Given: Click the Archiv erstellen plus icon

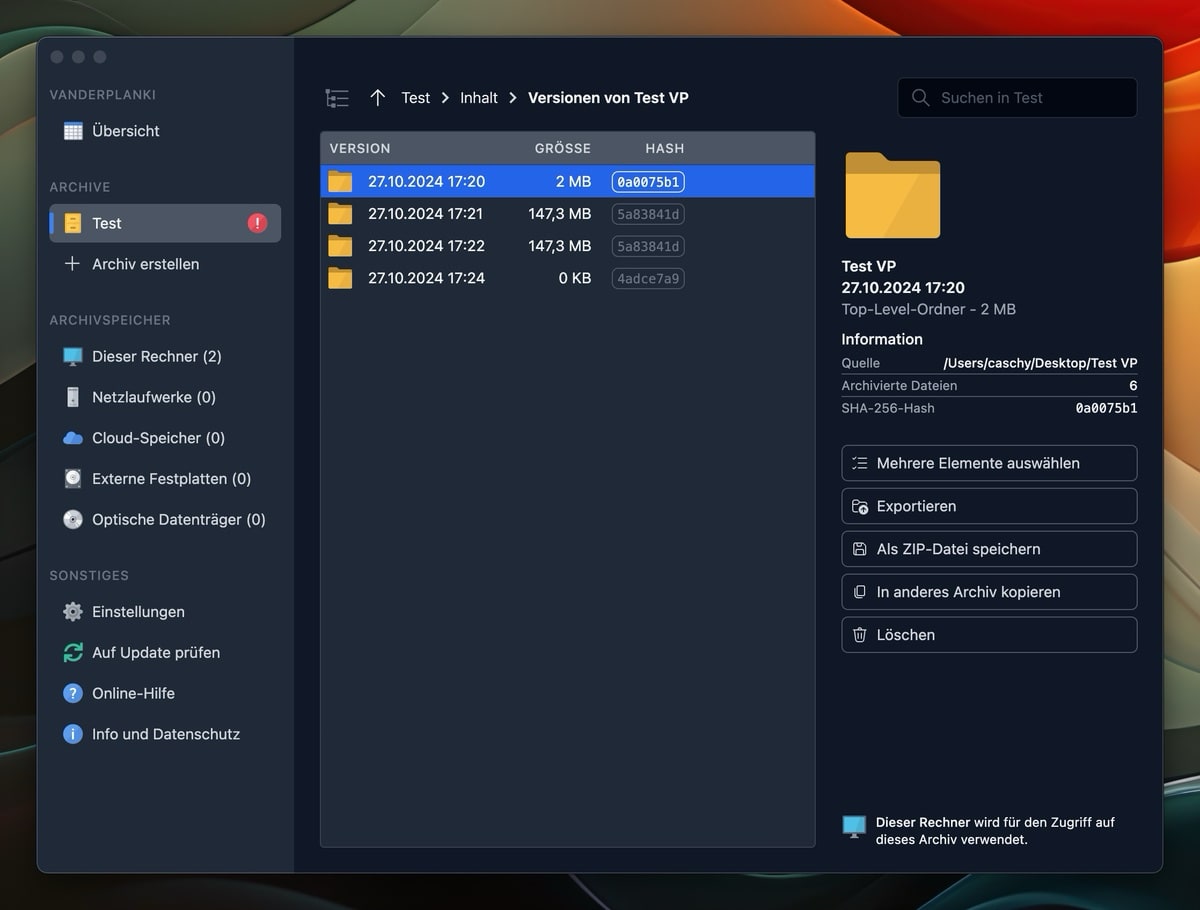Looking at the screenshot, I should (x=72, y=263).
